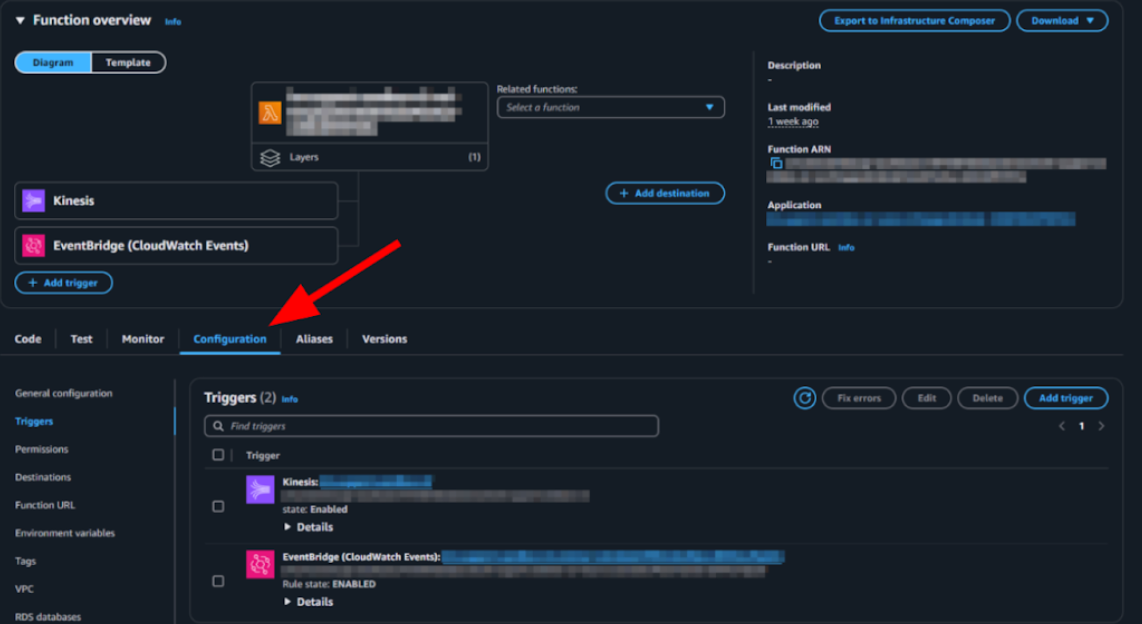Image resolution: width=1142 pixels, height=624 pixels.
Task: Click the Kinesis icon in the diagram
Action: click(33, 201)
